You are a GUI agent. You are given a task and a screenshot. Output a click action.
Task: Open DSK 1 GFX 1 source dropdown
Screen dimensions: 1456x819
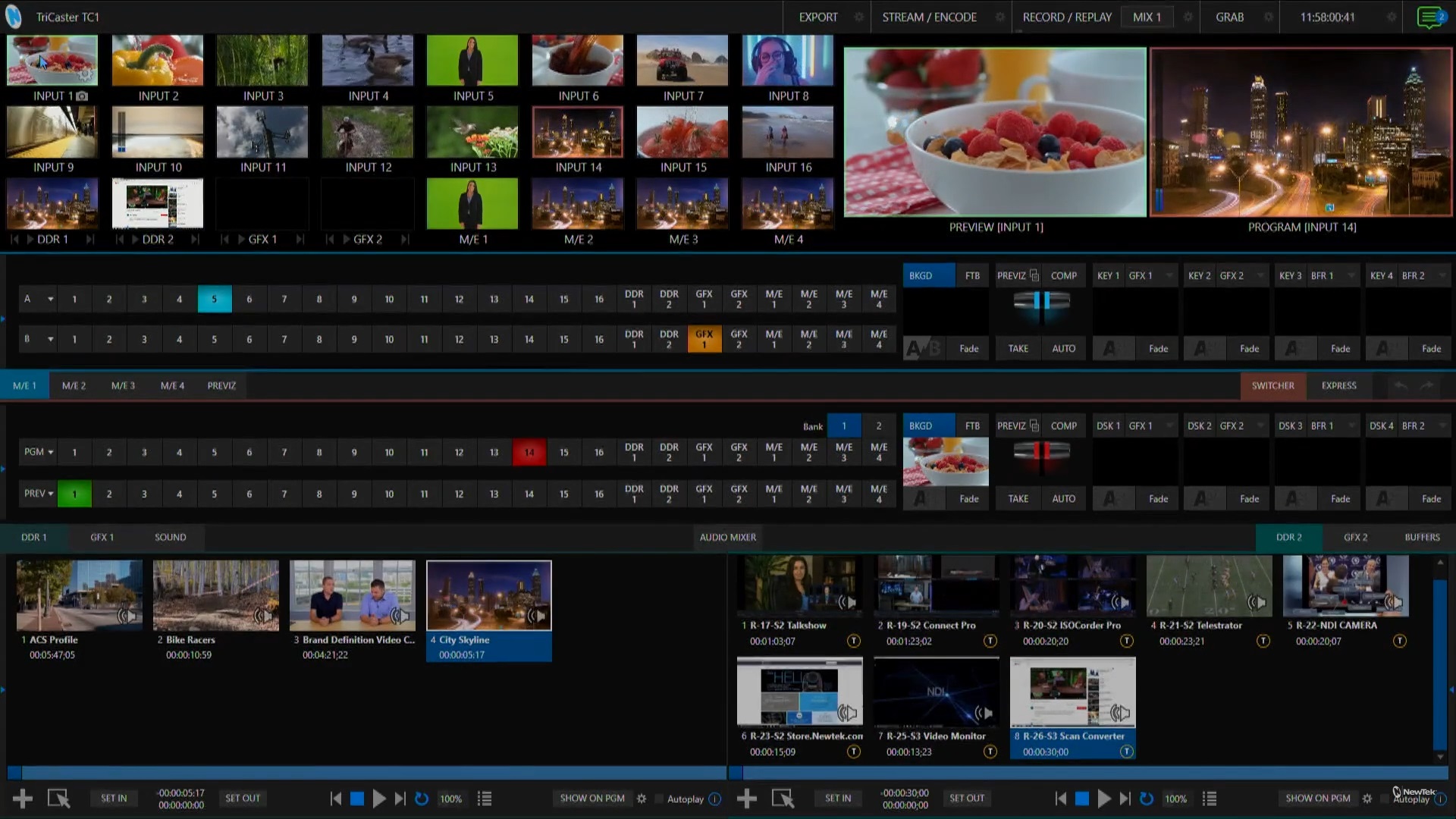[1169, 426]
